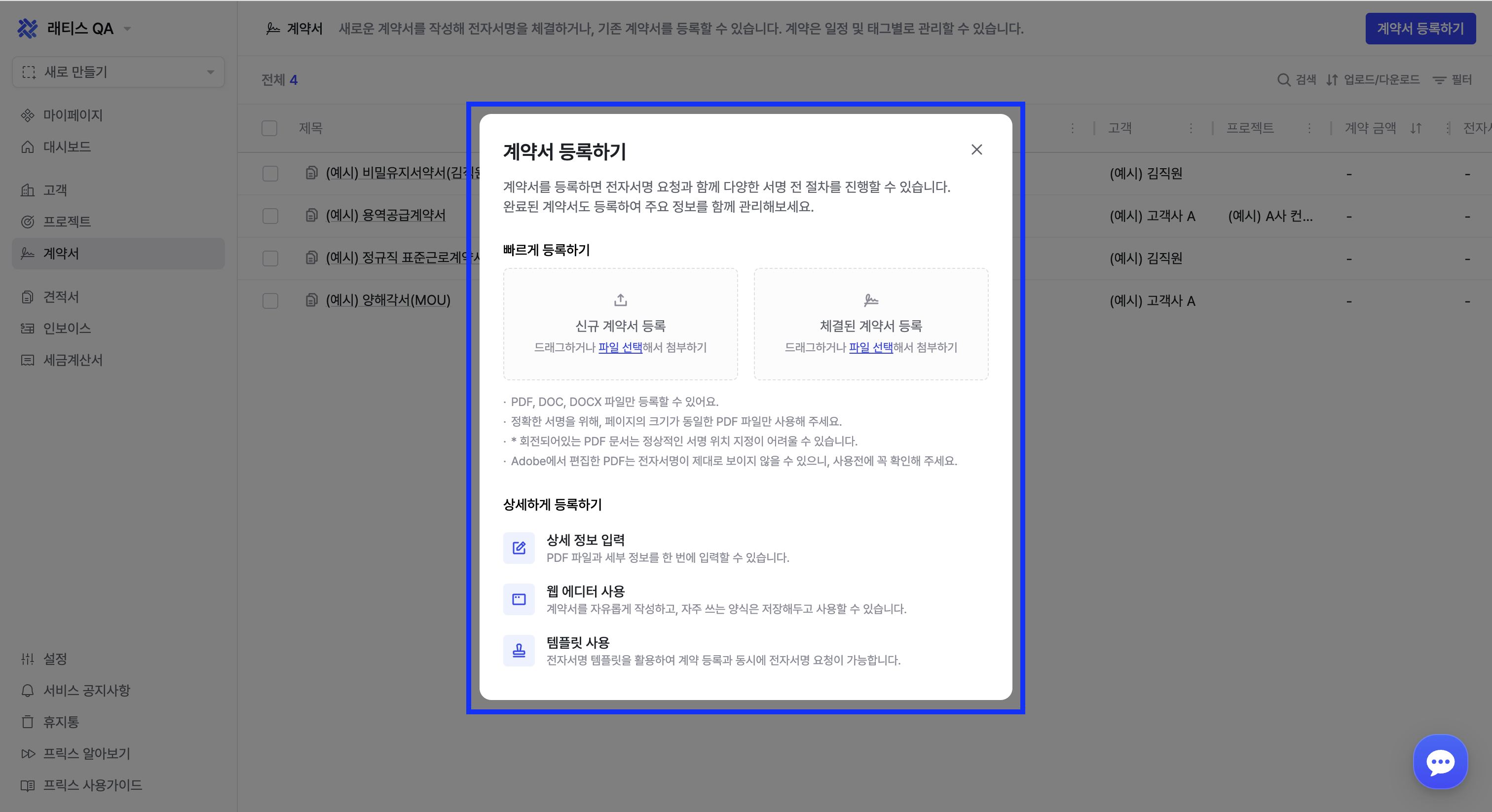Click the signature icon in 체결된 계약서 등록

[x=870, y=300]
